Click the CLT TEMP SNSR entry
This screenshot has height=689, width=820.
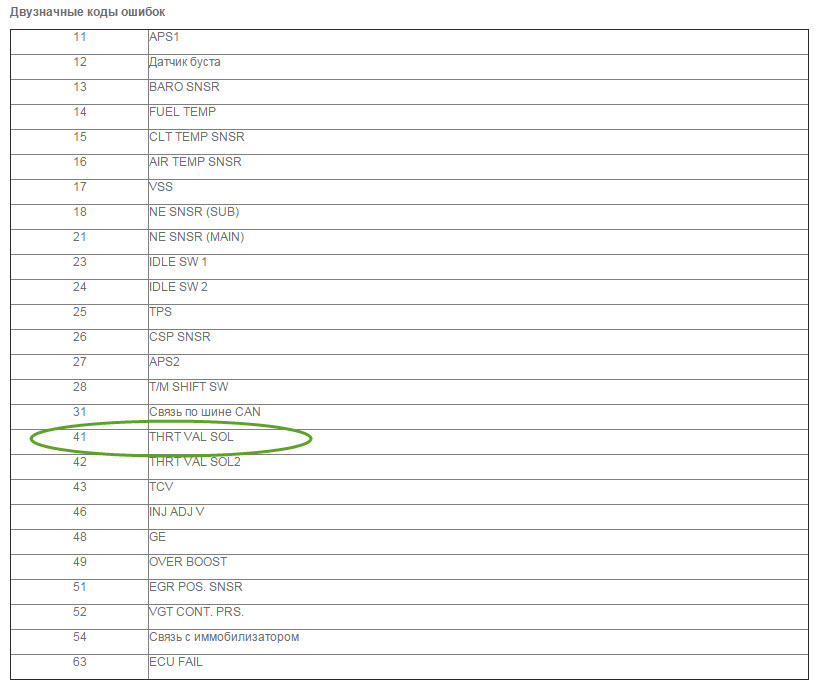coord(197,137)
